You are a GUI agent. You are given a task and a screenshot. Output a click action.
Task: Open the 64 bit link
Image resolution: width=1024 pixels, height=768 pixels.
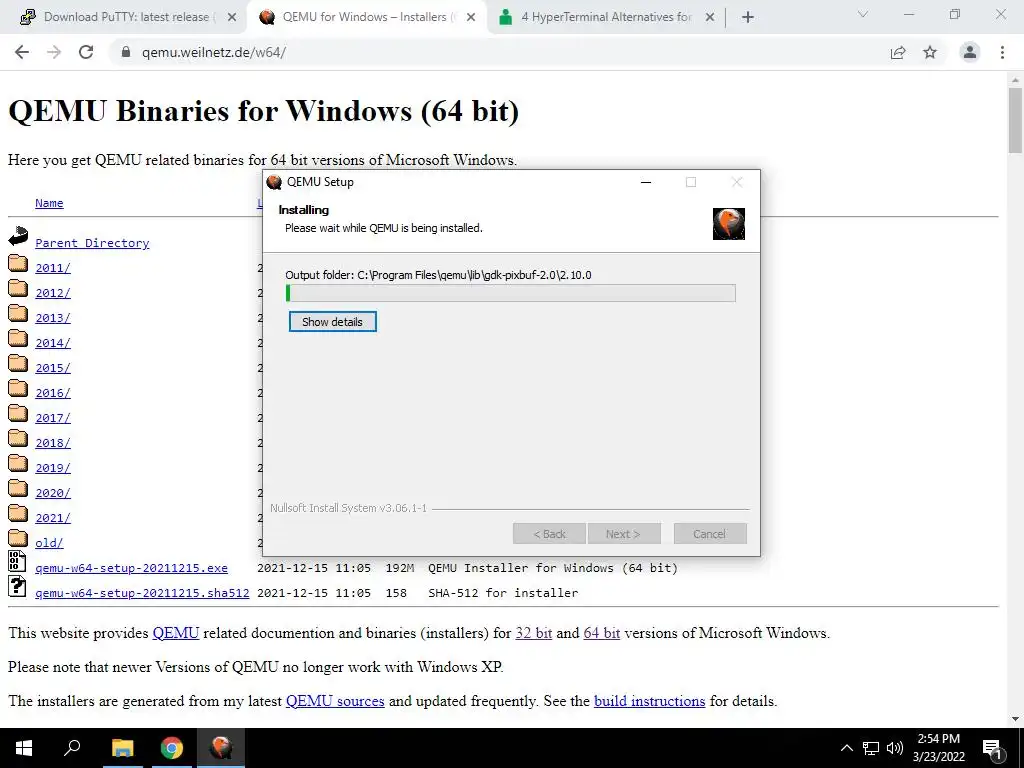click(601, 633)
